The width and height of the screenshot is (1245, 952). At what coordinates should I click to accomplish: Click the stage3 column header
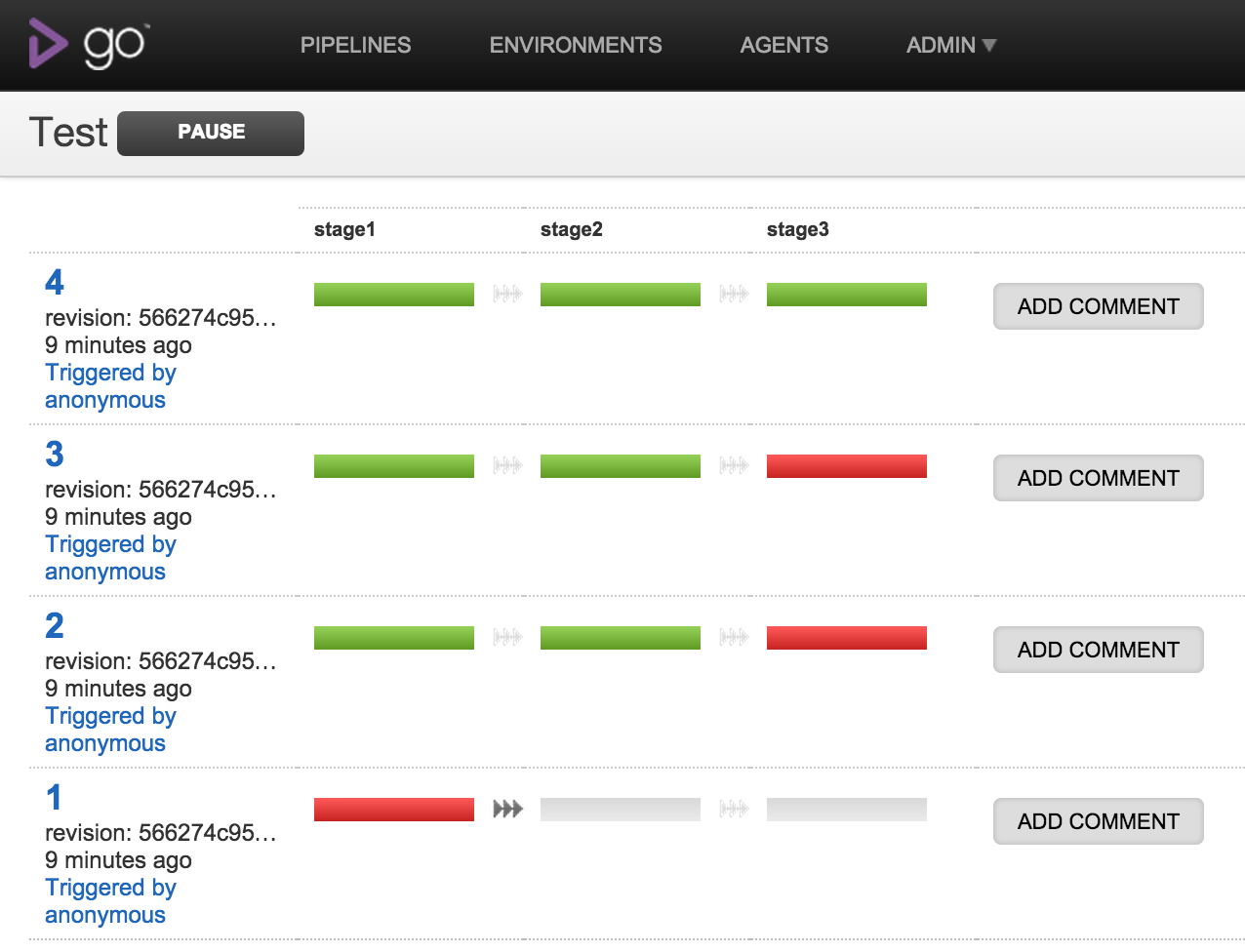pyautogui.click(x=797, y=229)
